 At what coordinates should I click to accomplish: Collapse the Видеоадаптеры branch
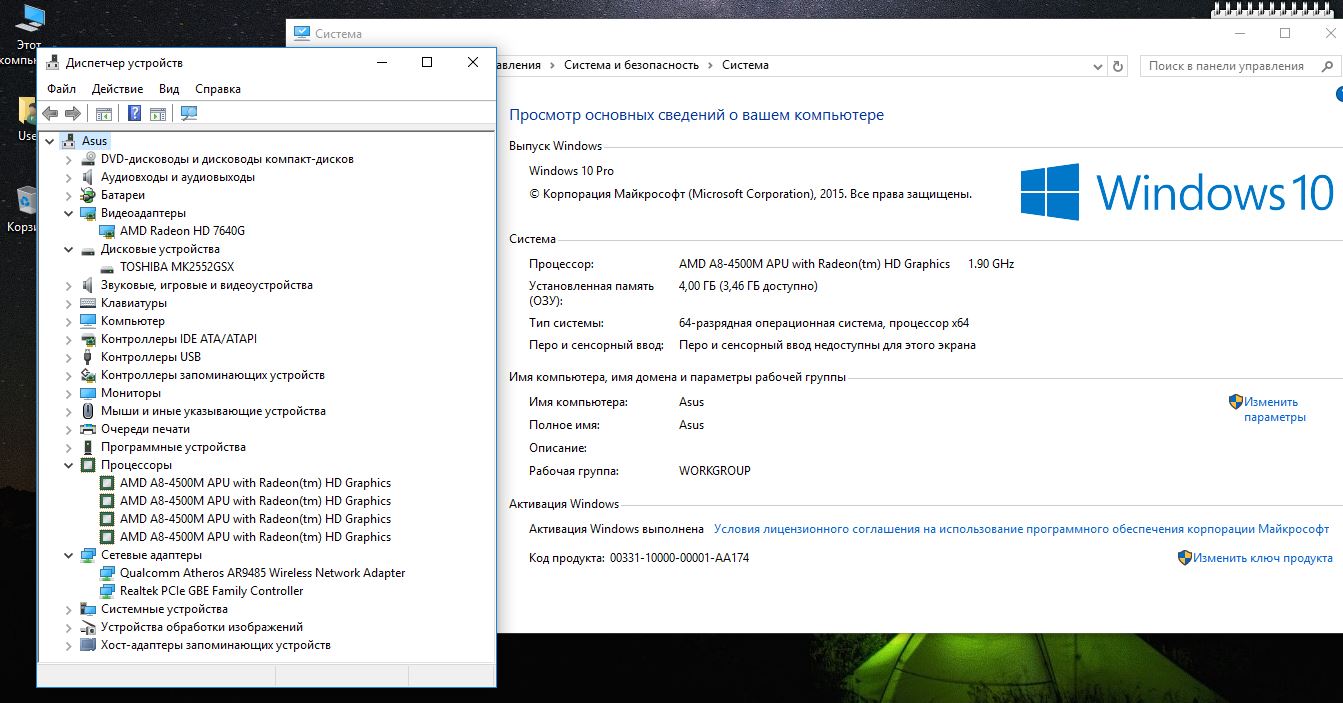pos(68,213)
